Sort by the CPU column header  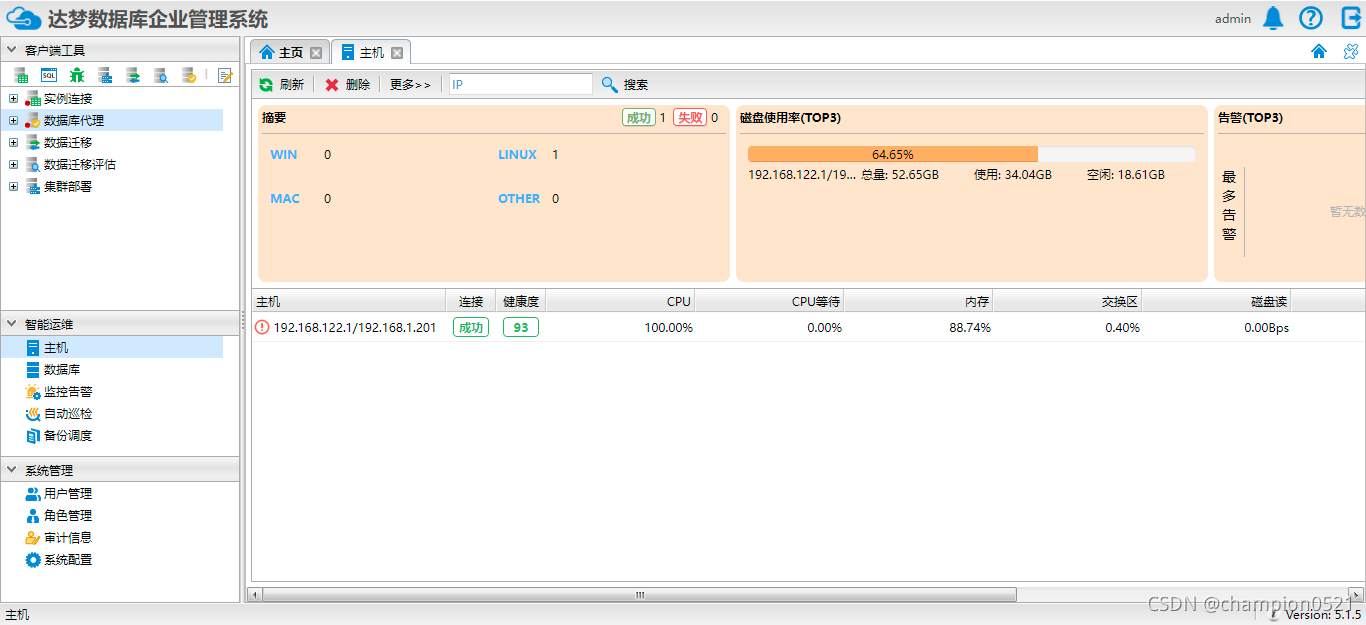point(620,301)
